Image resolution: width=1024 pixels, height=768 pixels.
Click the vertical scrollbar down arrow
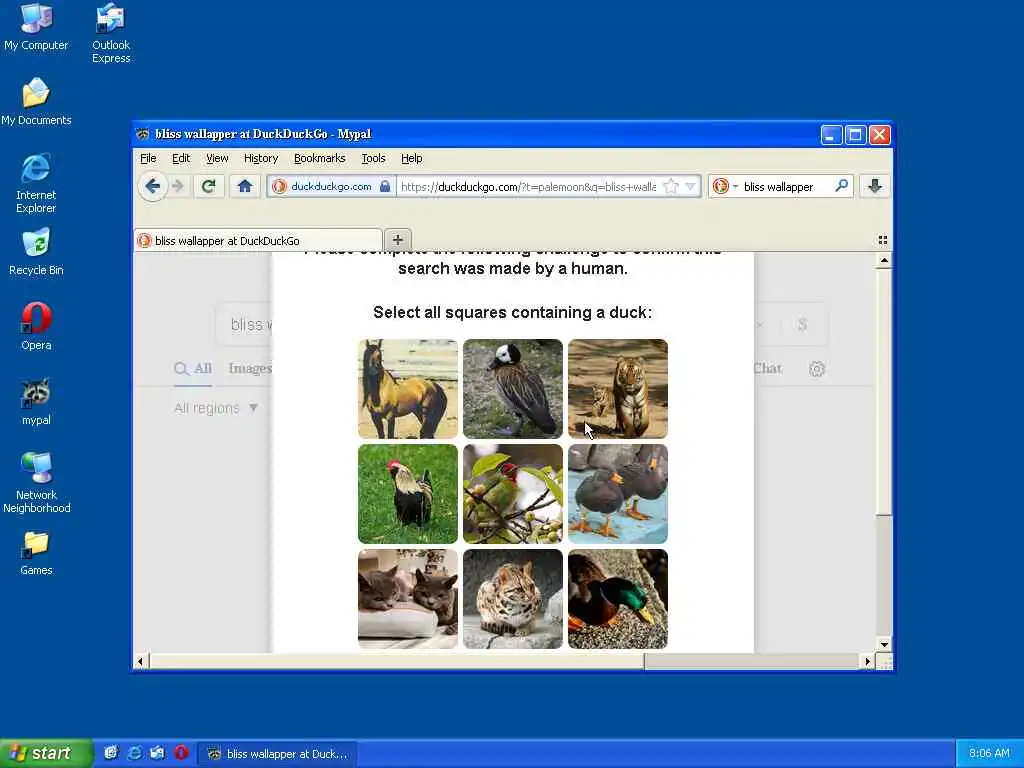[x=884, y=645]
